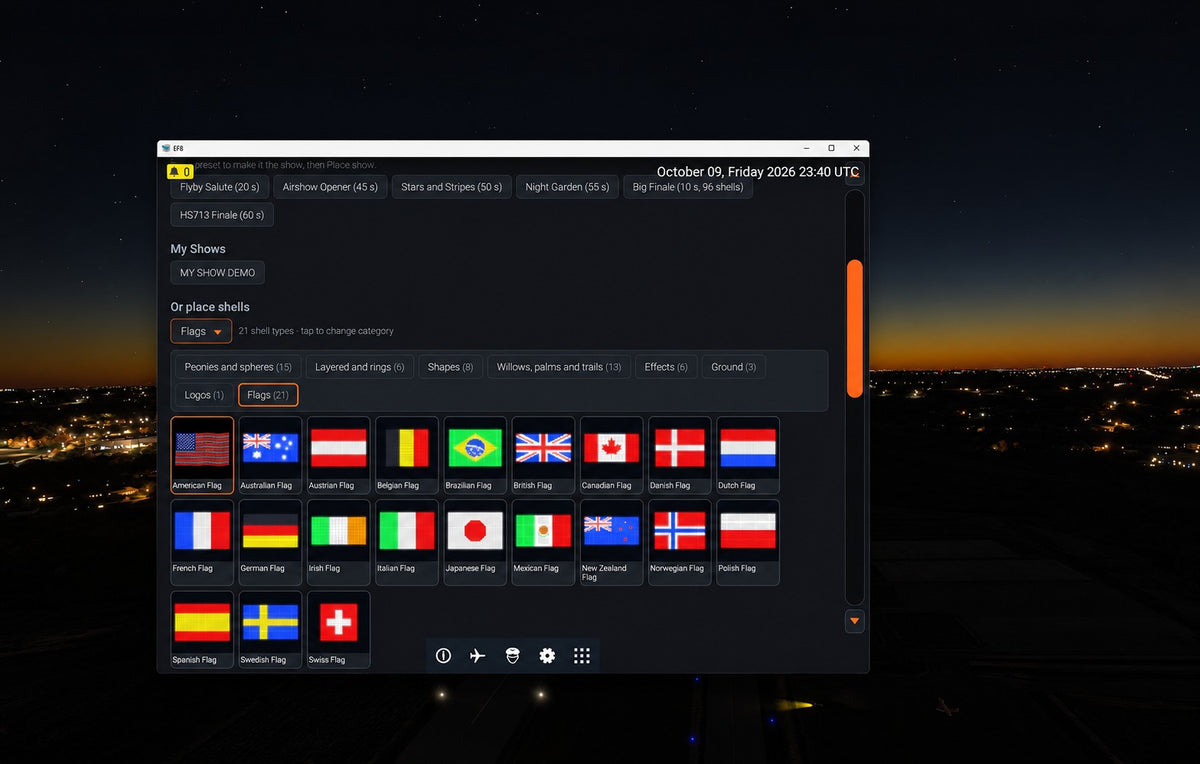1200x764 pixels.
Task: Select the Belgian Flag shell
Action: 406,455
